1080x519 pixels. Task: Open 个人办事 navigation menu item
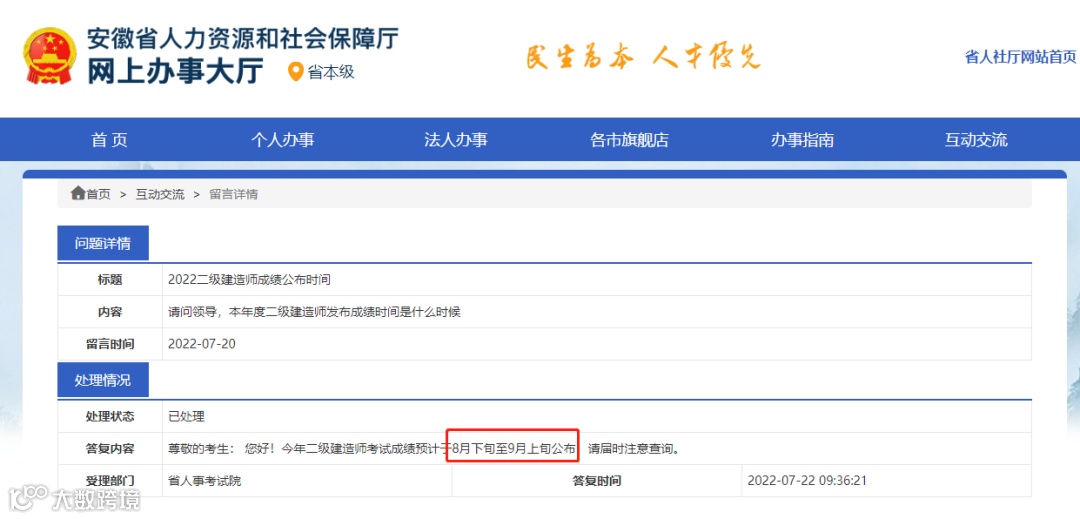[282, 140]
